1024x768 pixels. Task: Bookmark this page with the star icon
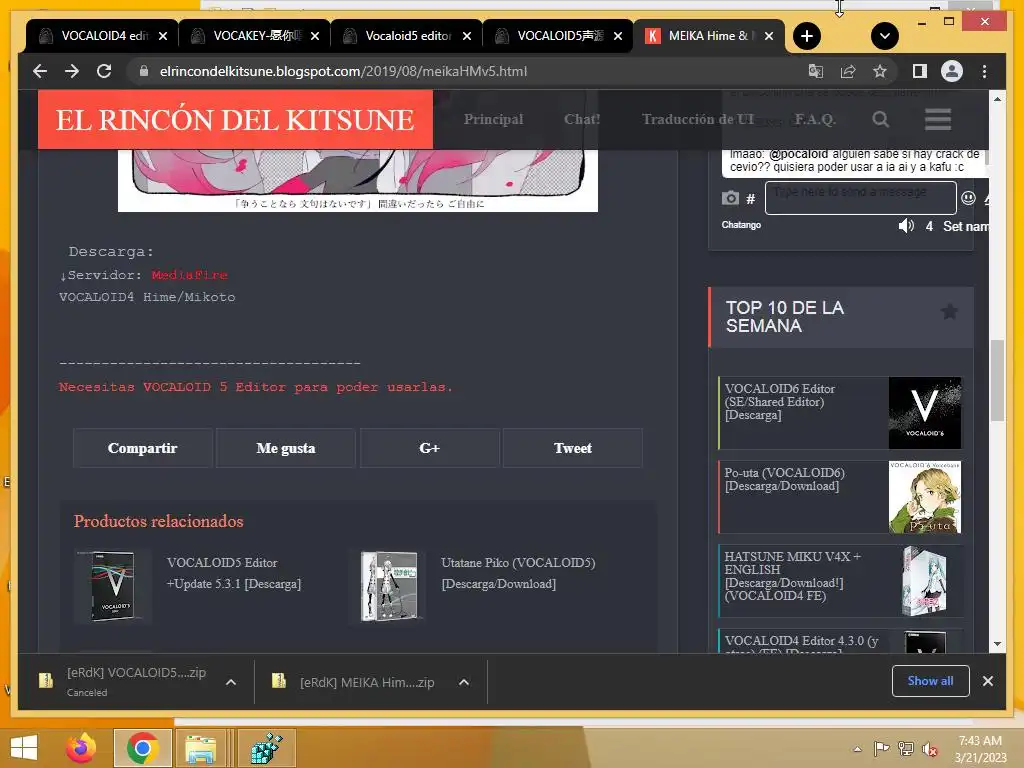(x=880, y=71)
